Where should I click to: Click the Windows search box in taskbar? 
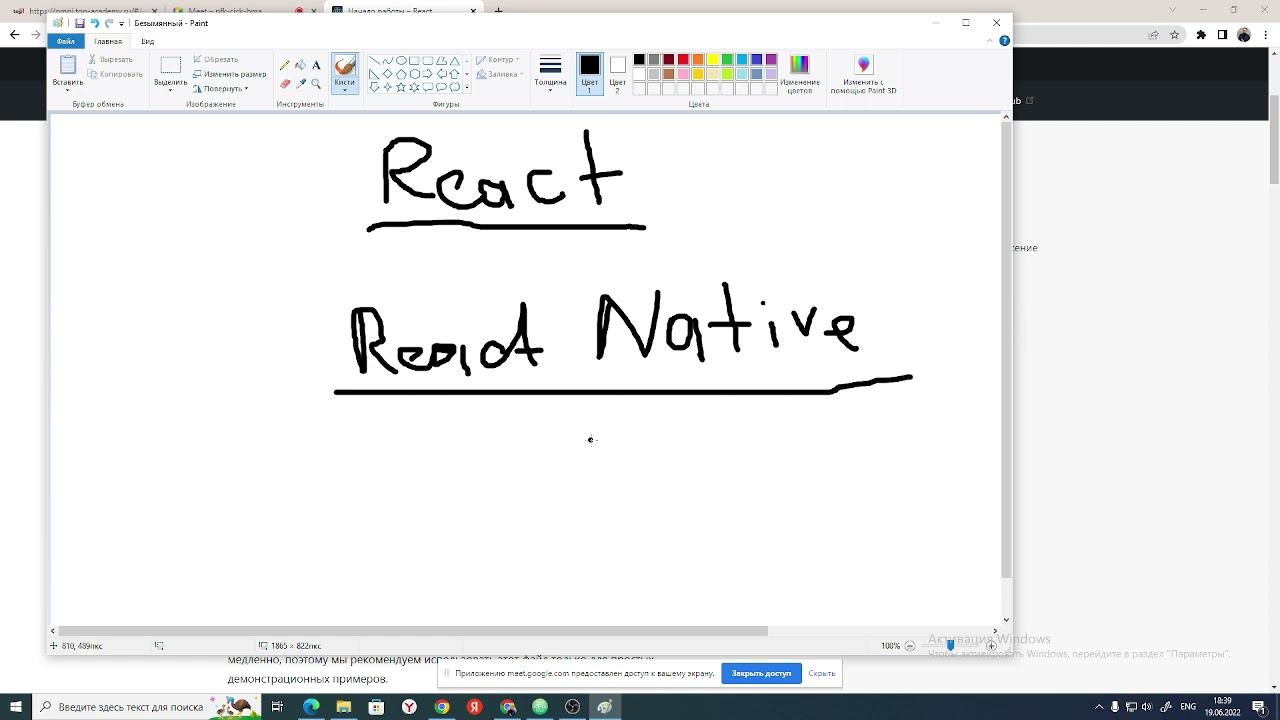click(x=145, y=707)
